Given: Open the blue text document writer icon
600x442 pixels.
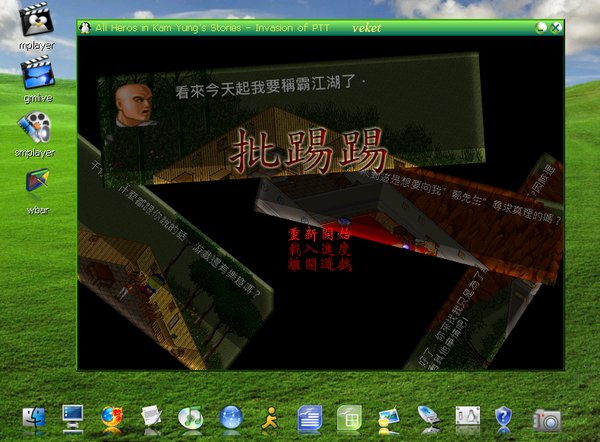Looking at the screenshot, I should tap(310, 418).
